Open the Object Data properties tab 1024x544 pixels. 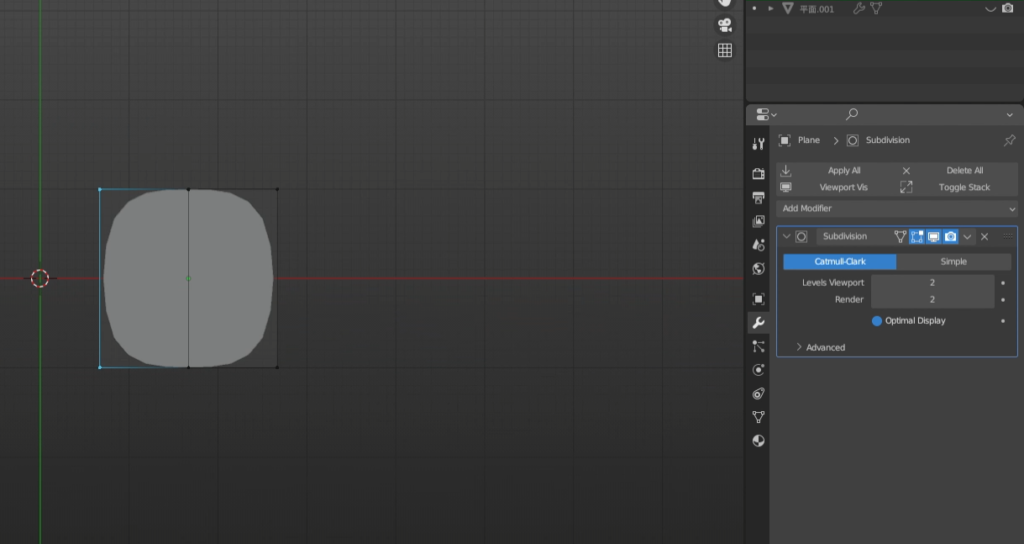coord(758,417)
